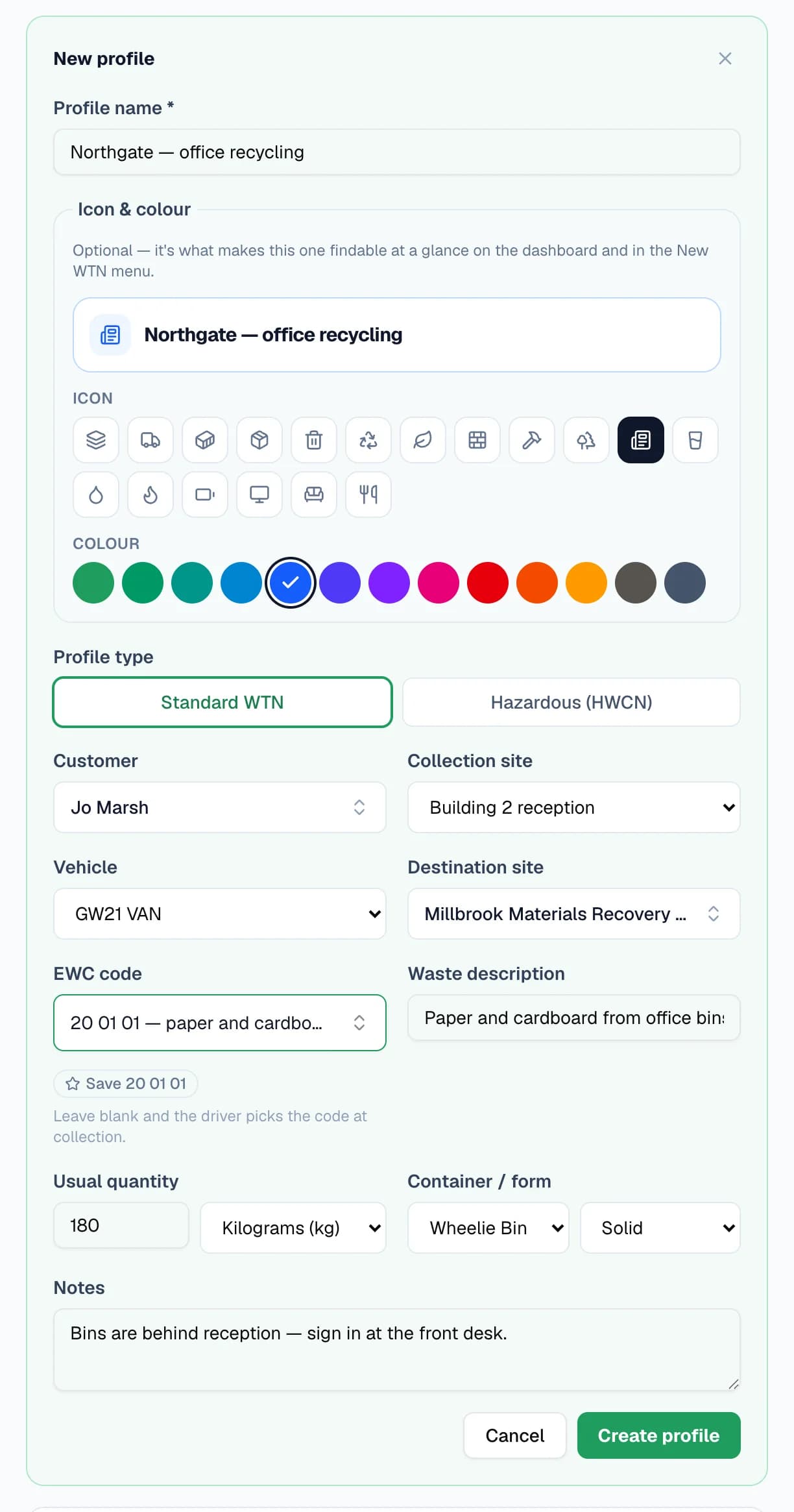Pick the emerald green colour swatch
The width and height of the screenshot is (794, 1512).
[x=143, y=583]
